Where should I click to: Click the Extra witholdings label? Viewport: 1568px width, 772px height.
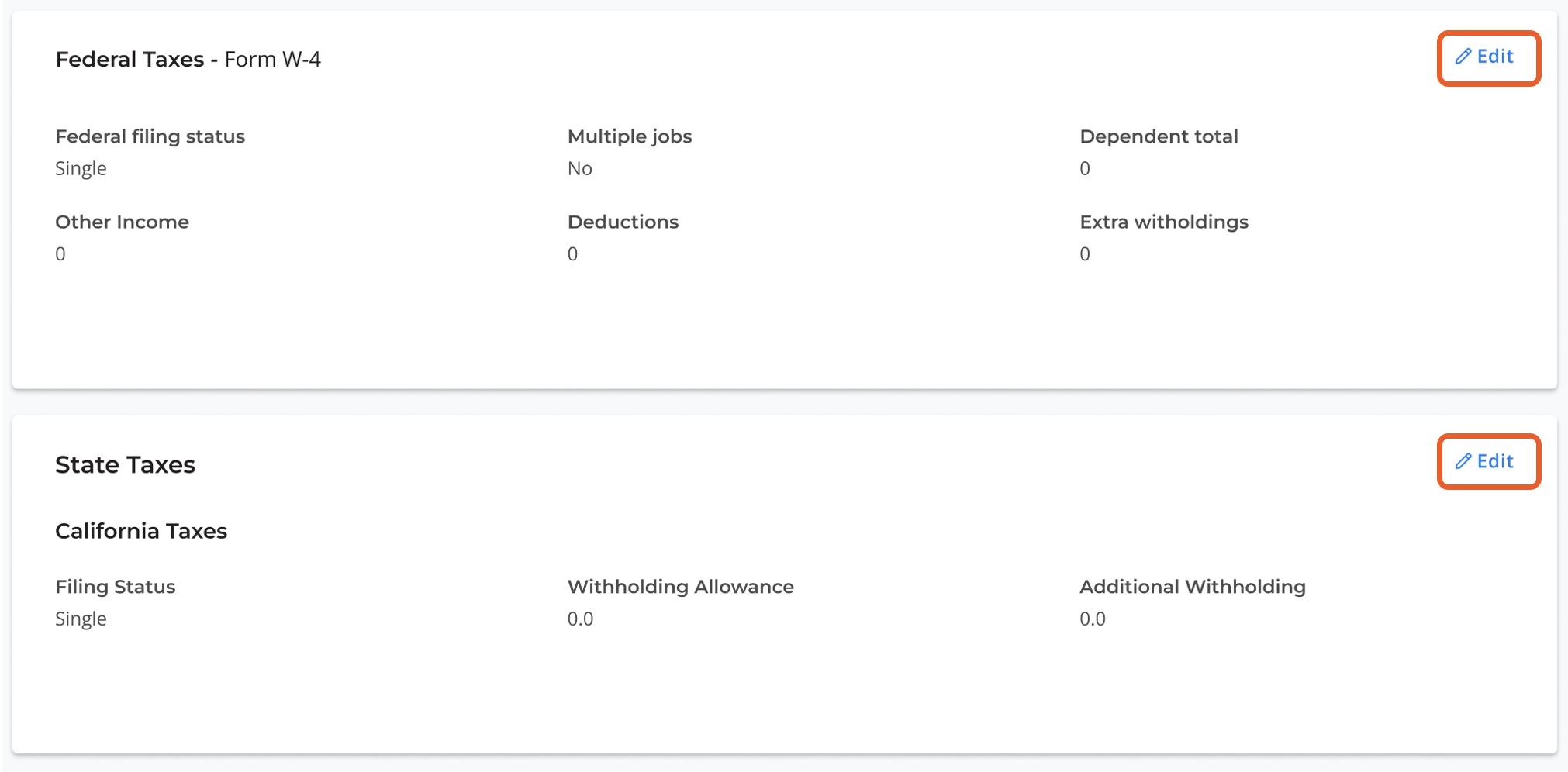pos(1164,222)
